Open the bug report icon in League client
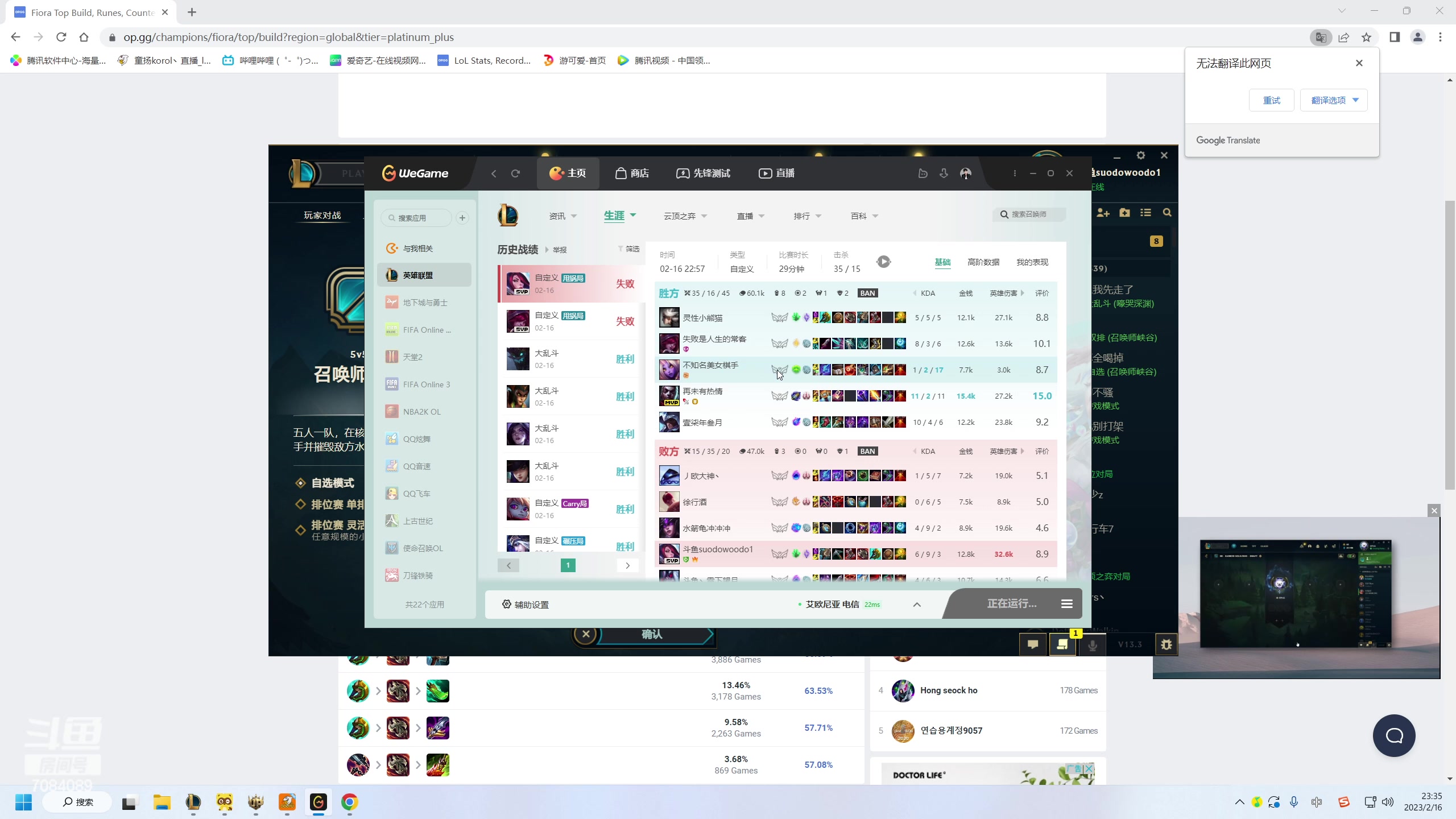This screenshot has height=819, width=1456. (1167, 645)
